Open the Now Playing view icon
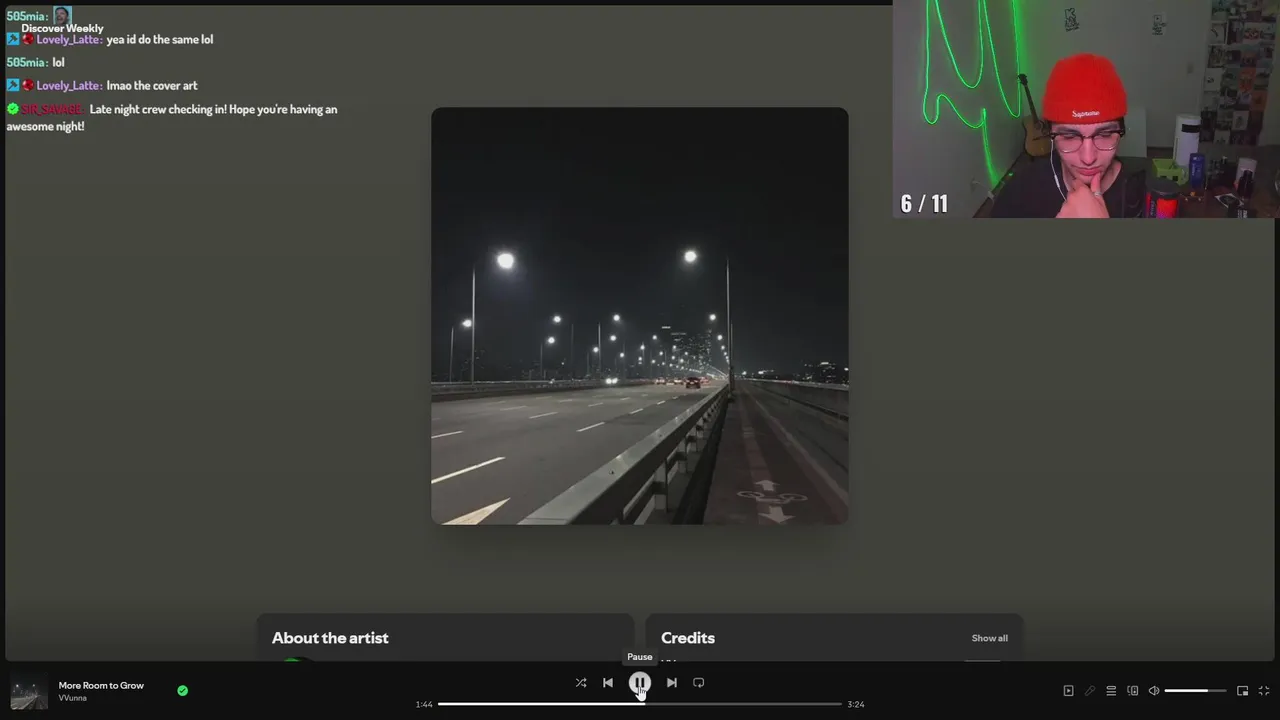The width and height of the screenshot is (1280, 720). point(1068,691)
